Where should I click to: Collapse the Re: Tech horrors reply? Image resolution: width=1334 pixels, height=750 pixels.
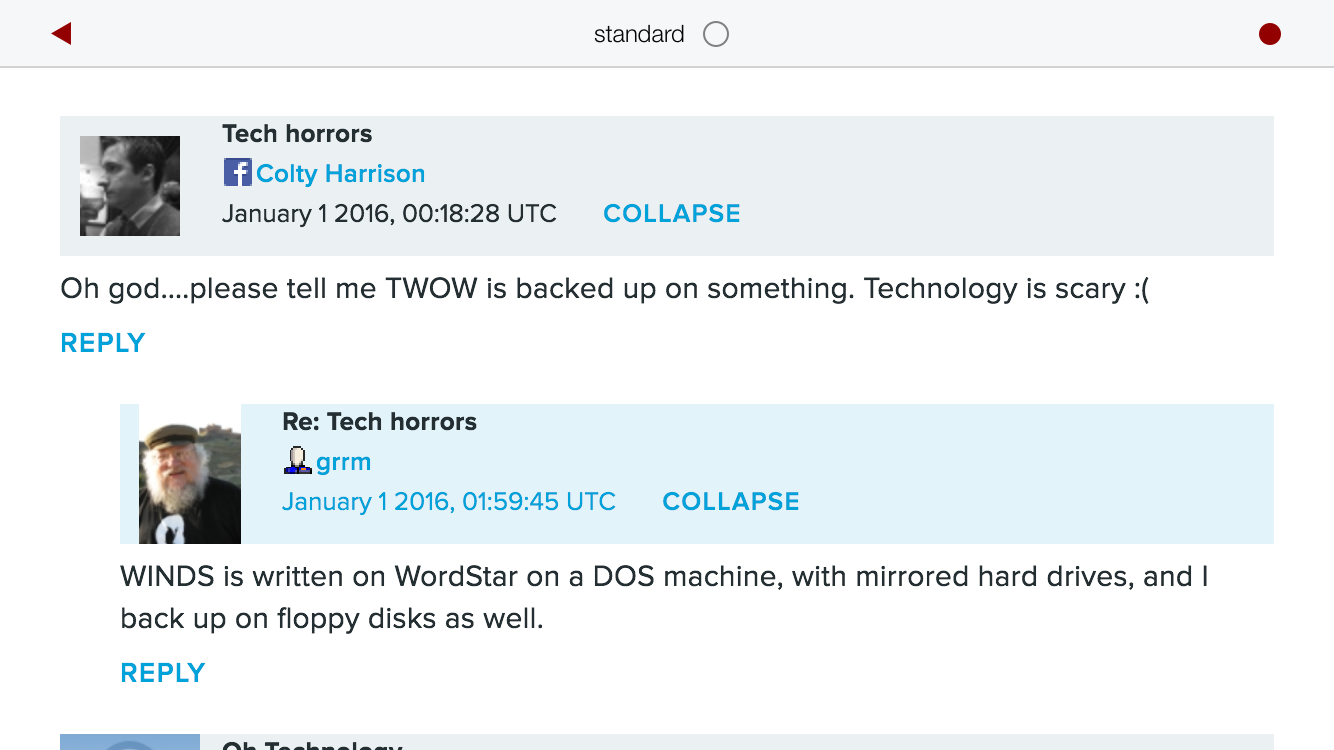click(x=731, y=501)
